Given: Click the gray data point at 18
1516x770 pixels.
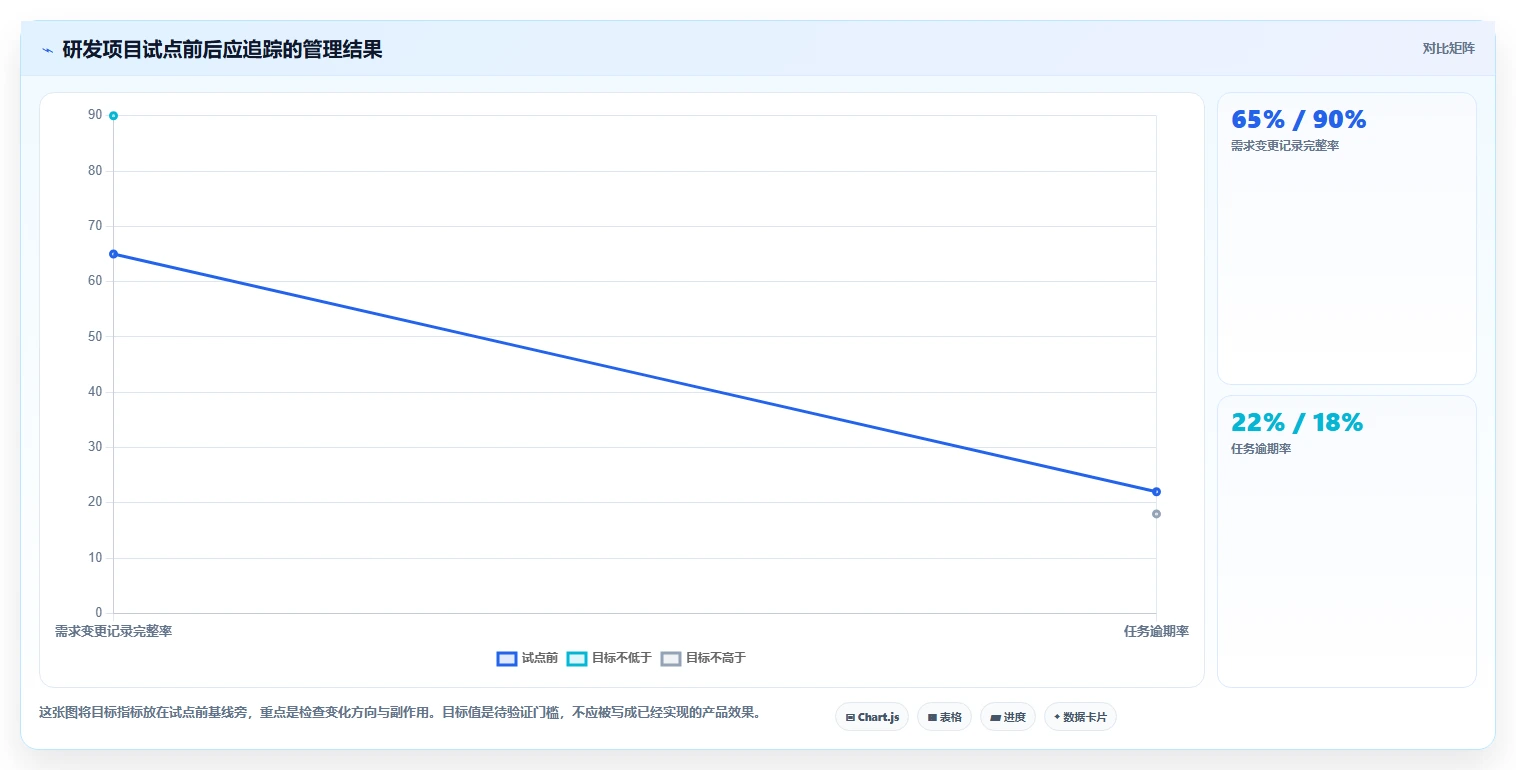Looking at the screenshot, I should click(1156, 514).
